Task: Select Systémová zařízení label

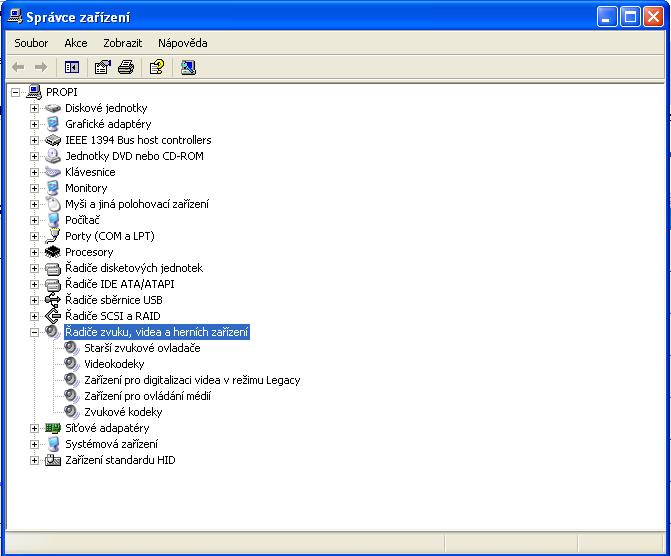Action: 111,444
